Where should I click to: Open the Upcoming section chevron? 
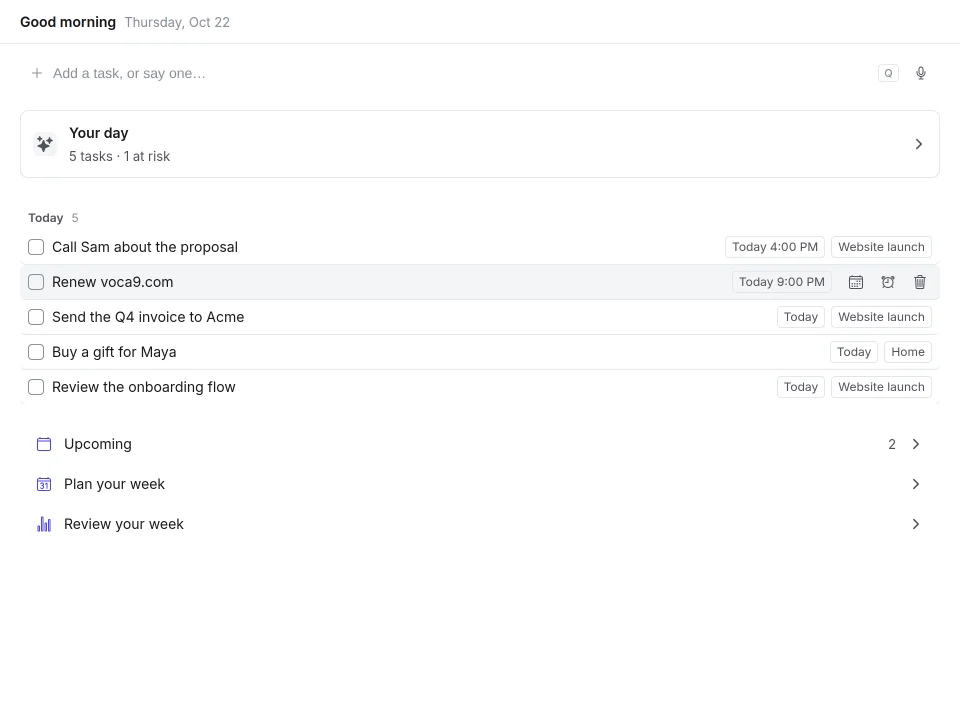(x=916, y=444)
